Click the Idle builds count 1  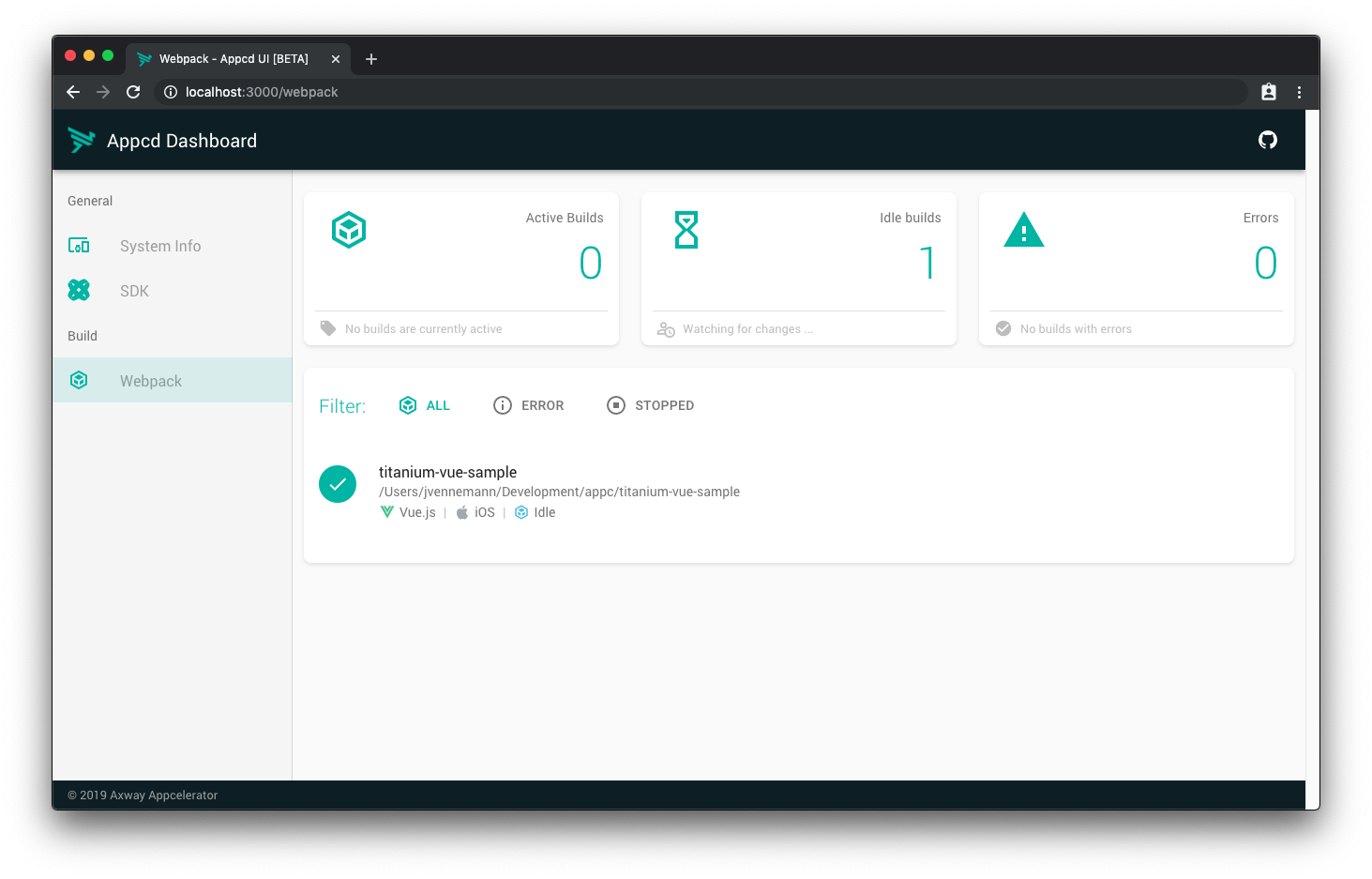pyautogui.click(x=928, y=263)
